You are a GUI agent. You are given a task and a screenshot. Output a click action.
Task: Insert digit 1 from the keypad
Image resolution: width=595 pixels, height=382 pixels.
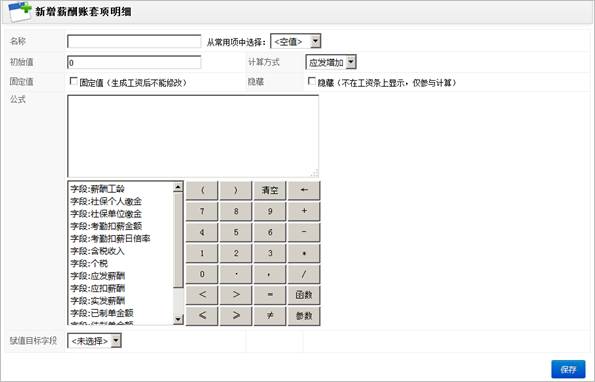(202, 253)
